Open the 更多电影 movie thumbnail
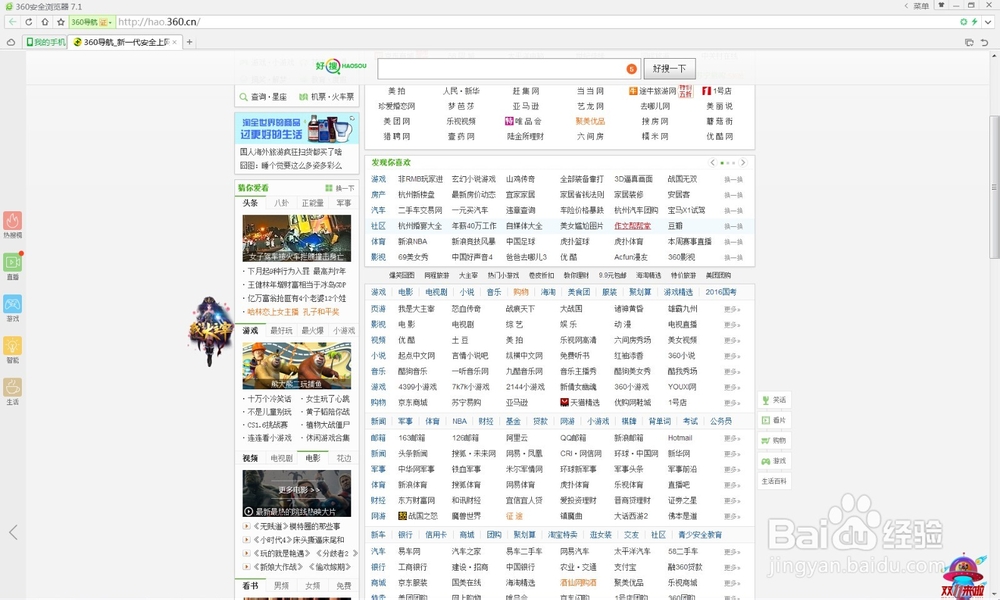The width and height of the screenshot is (1000, 600). coord(297,494)
